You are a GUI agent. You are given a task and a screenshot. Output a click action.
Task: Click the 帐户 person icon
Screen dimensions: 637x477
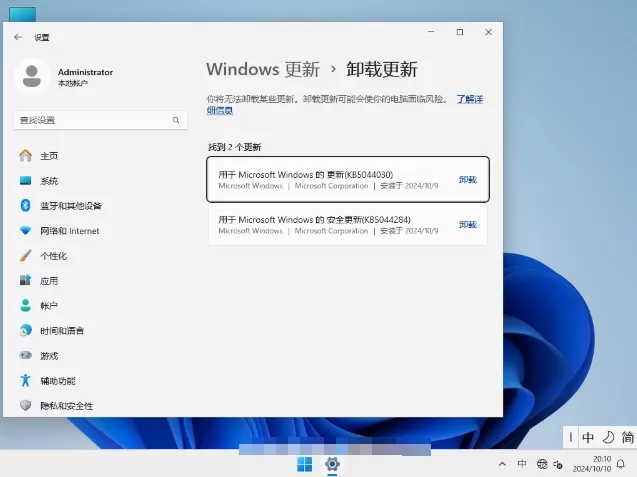(25, 306)
